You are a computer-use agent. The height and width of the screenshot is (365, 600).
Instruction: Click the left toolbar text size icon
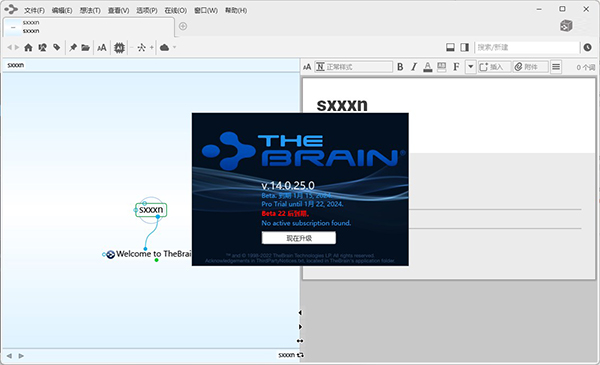pos(102,47)
